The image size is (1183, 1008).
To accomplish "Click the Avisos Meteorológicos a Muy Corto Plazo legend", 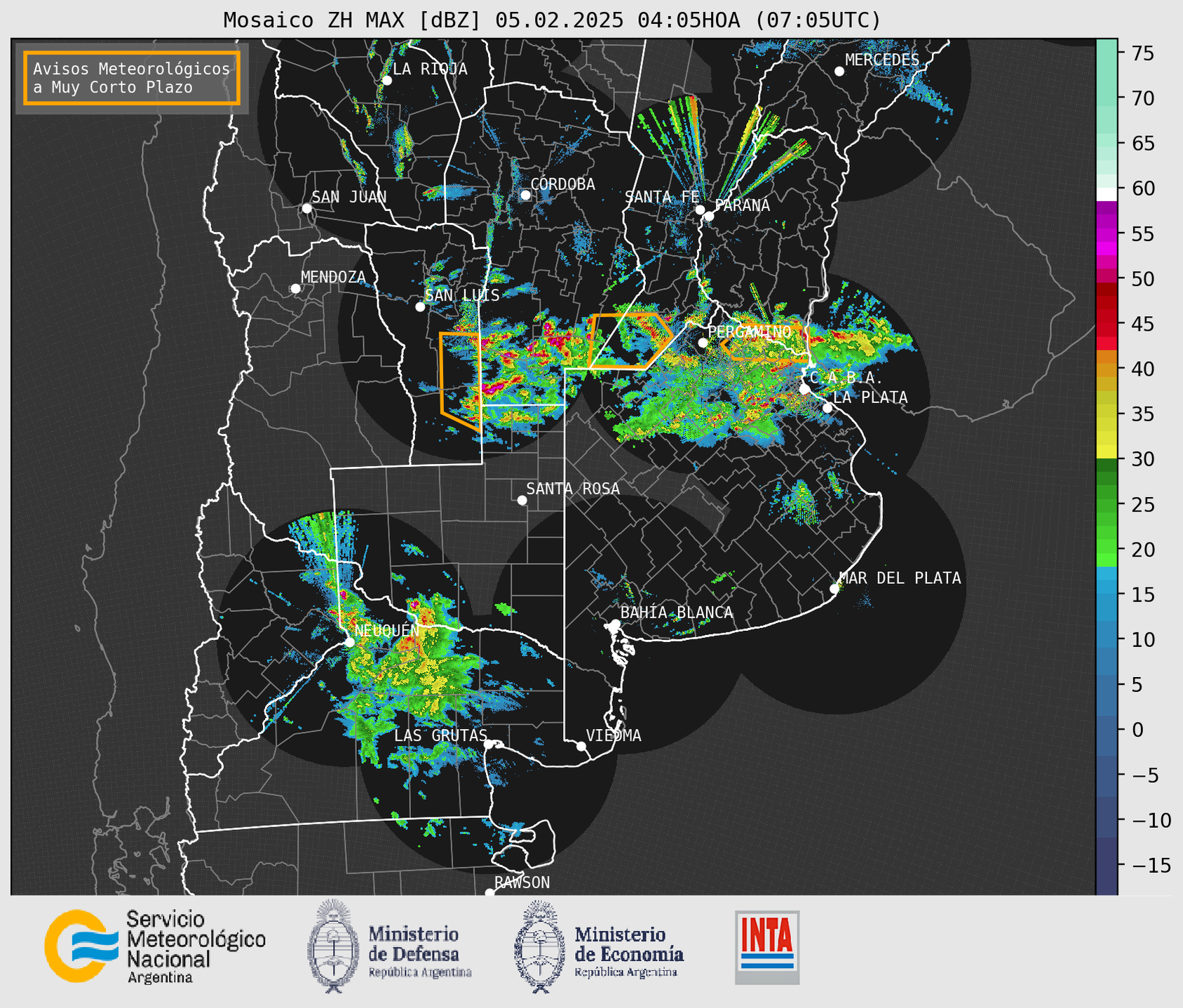I will pos(132,78).
